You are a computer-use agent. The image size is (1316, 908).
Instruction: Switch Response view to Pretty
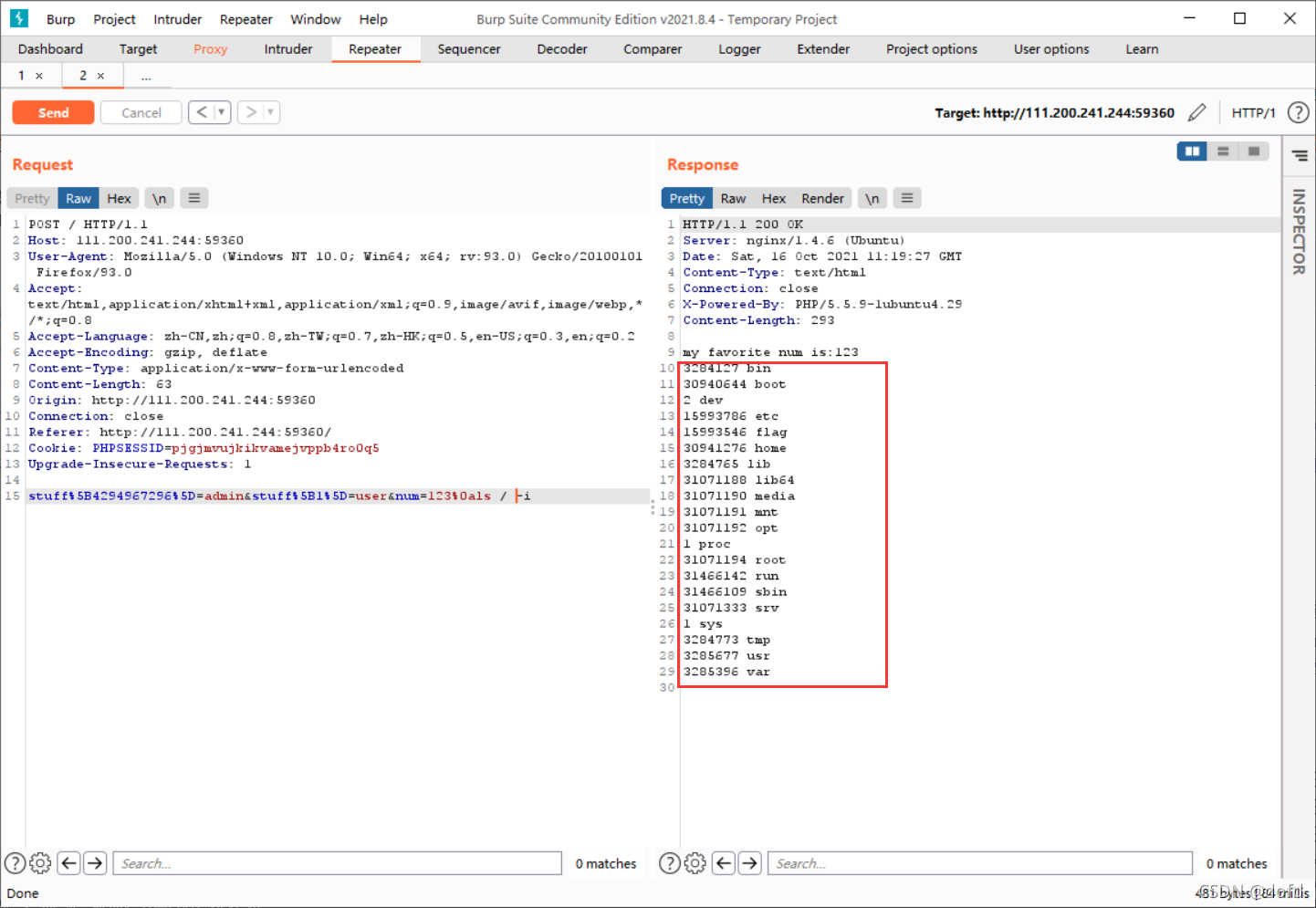coord(687,198)
